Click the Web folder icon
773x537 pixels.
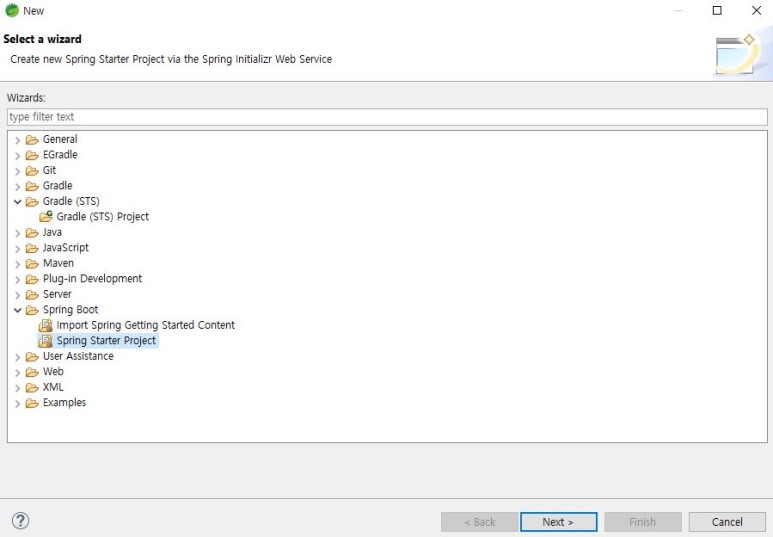pyautogui.click(x=32, y=372)
